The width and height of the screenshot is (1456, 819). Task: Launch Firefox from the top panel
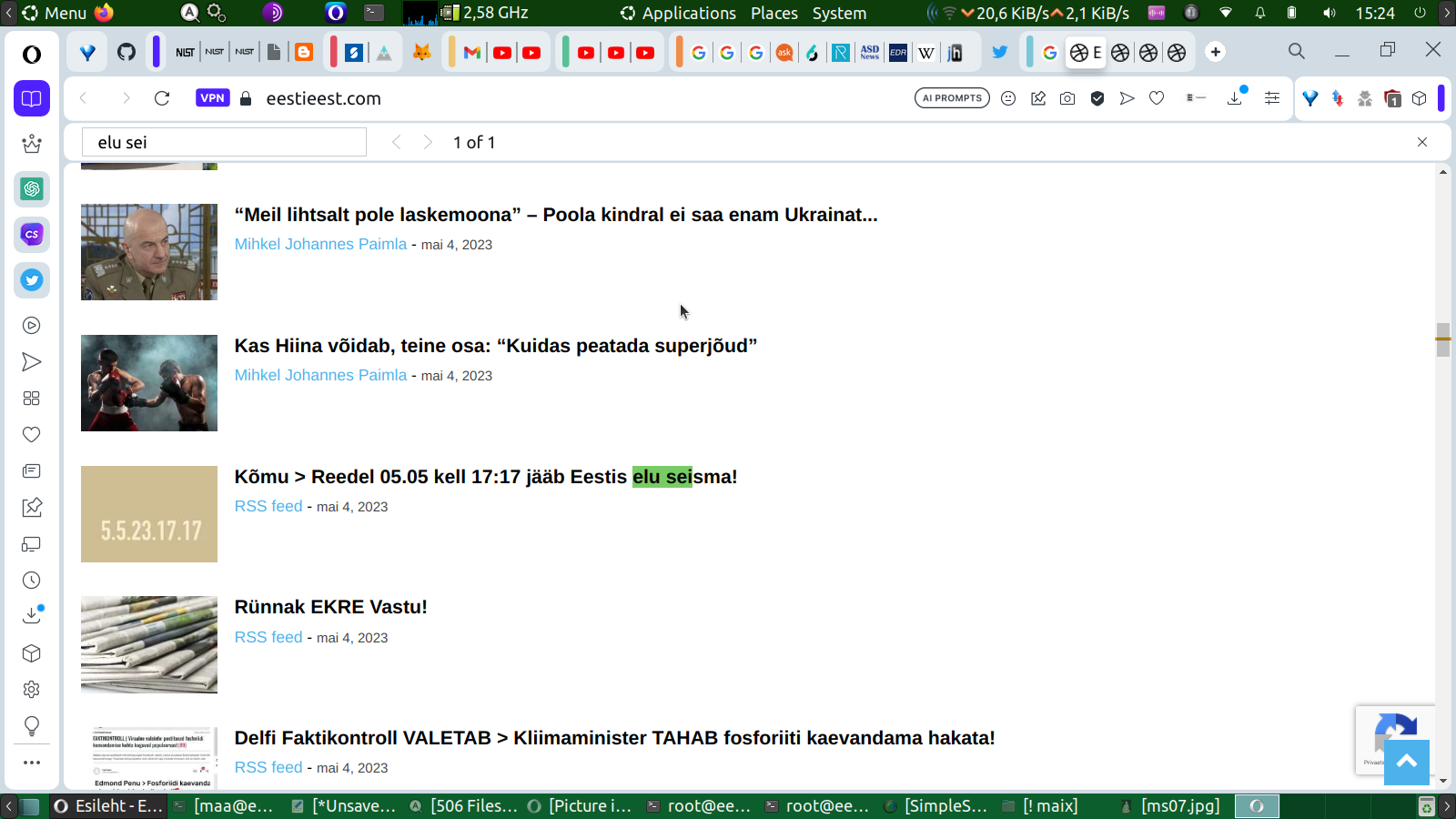click(x=105, y=13)
